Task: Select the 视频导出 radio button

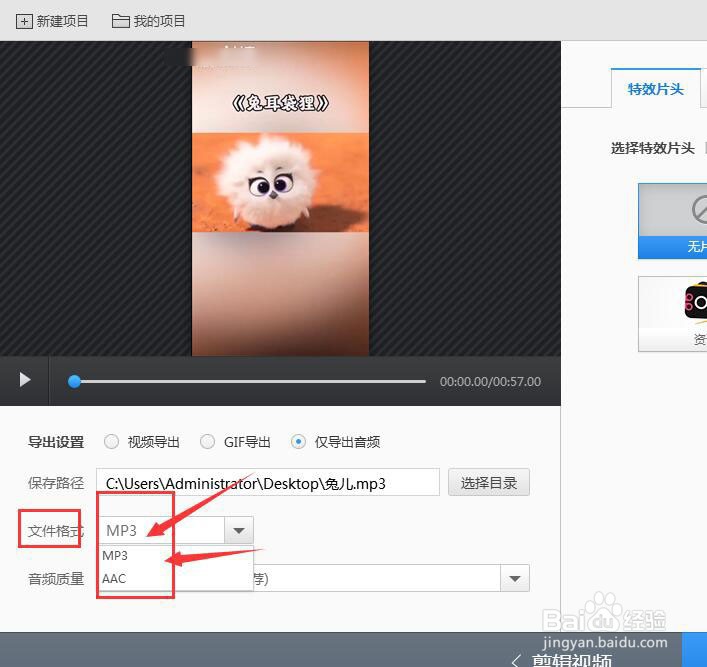Action: tap(111, 442)
